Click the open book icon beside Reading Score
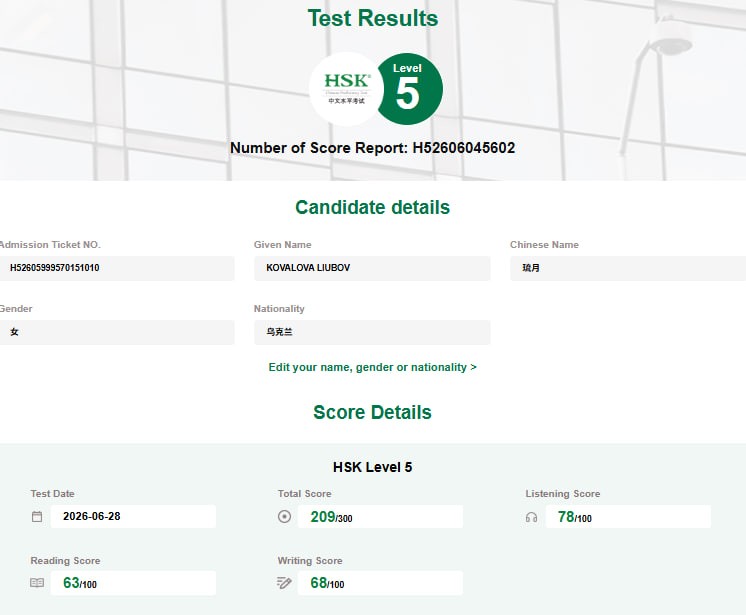This screenshot has height=615, width=746. 37,583
